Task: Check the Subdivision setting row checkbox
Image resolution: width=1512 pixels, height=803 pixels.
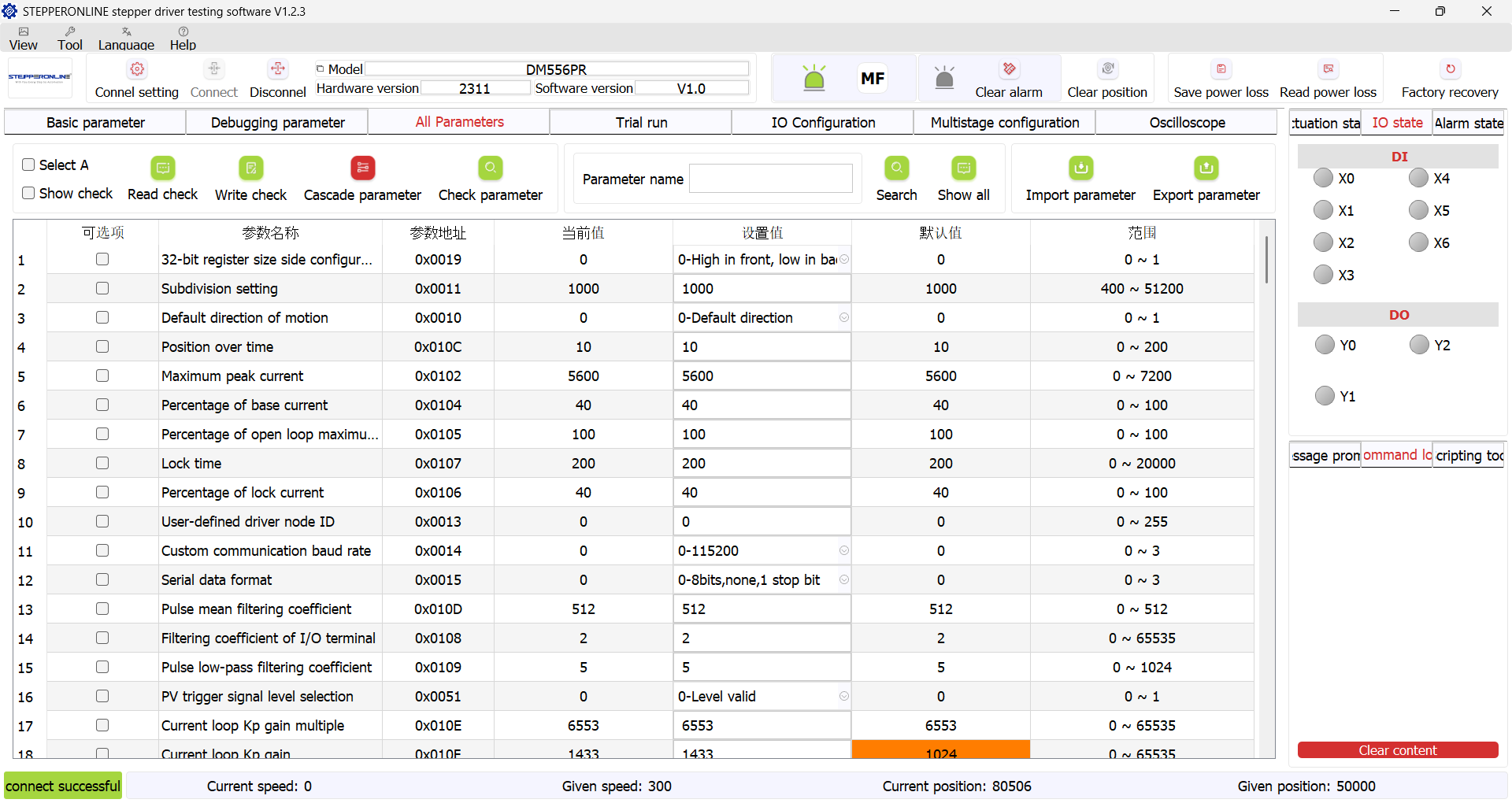Action: 102,288
